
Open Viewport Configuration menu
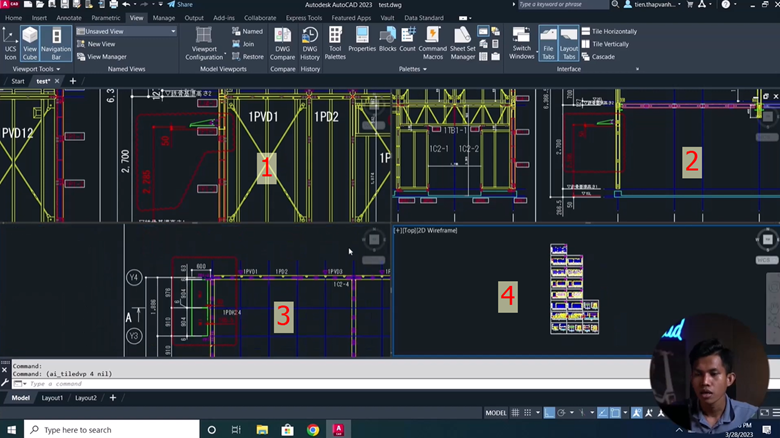tap(204, 44)
